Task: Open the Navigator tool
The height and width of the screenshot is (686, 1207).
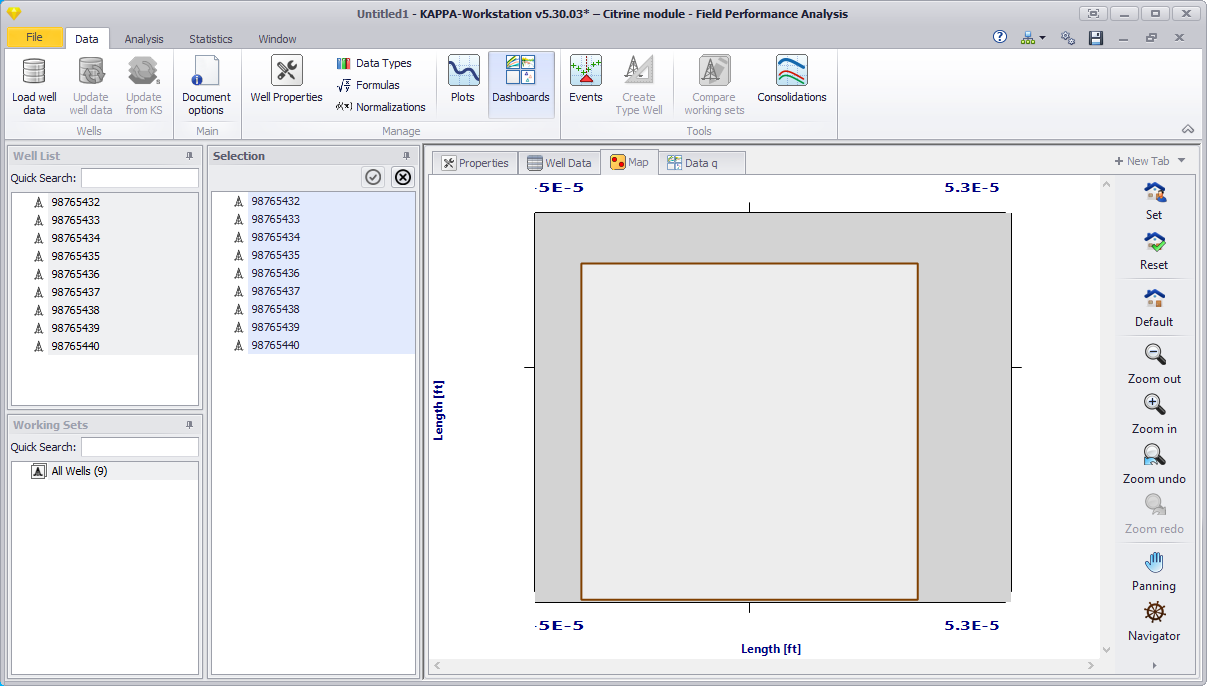Action: (1154, 622)
